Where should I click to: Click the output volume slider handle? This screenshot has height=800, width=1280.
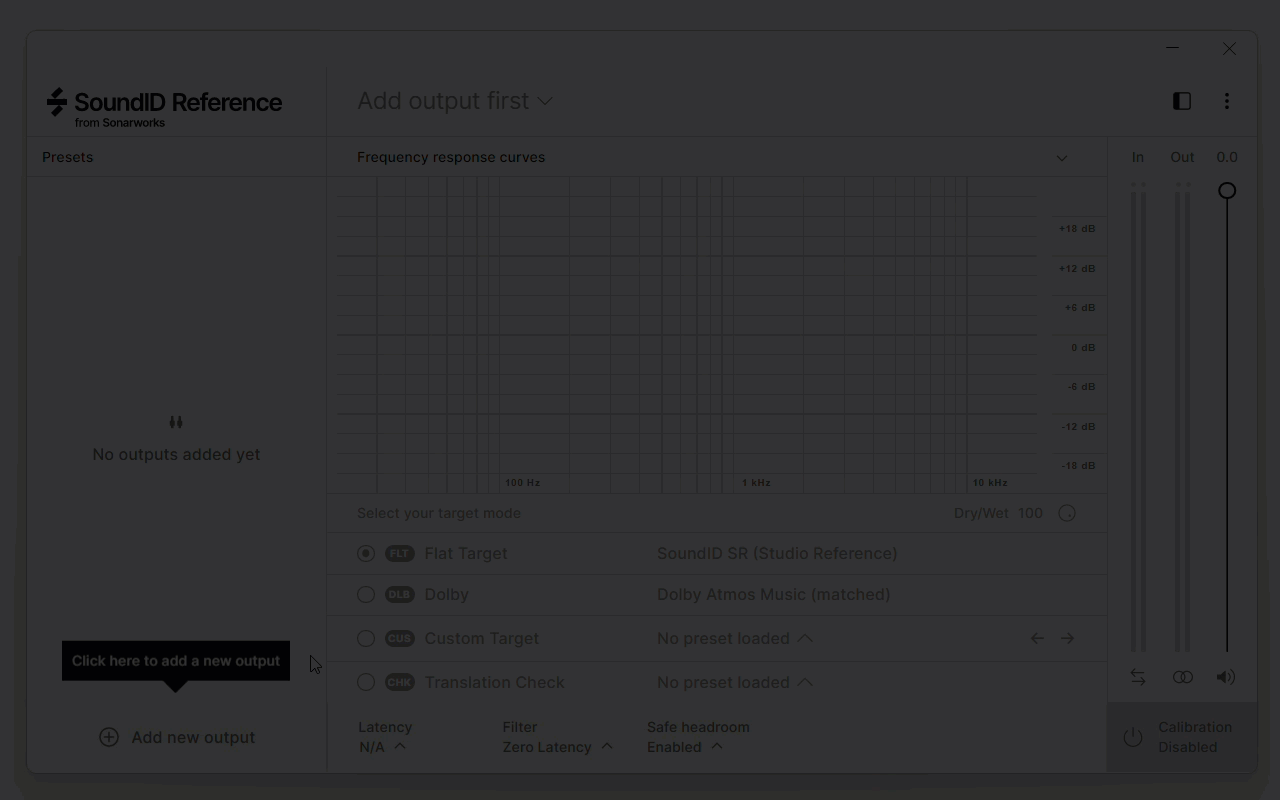click(x=1227, y=190)
